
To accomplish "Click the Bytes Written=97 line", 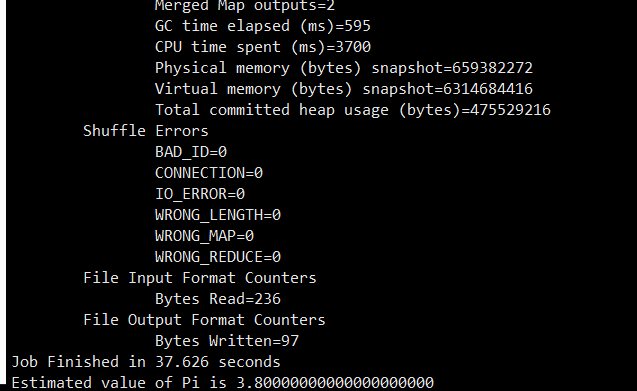I will tap(227, 341).
